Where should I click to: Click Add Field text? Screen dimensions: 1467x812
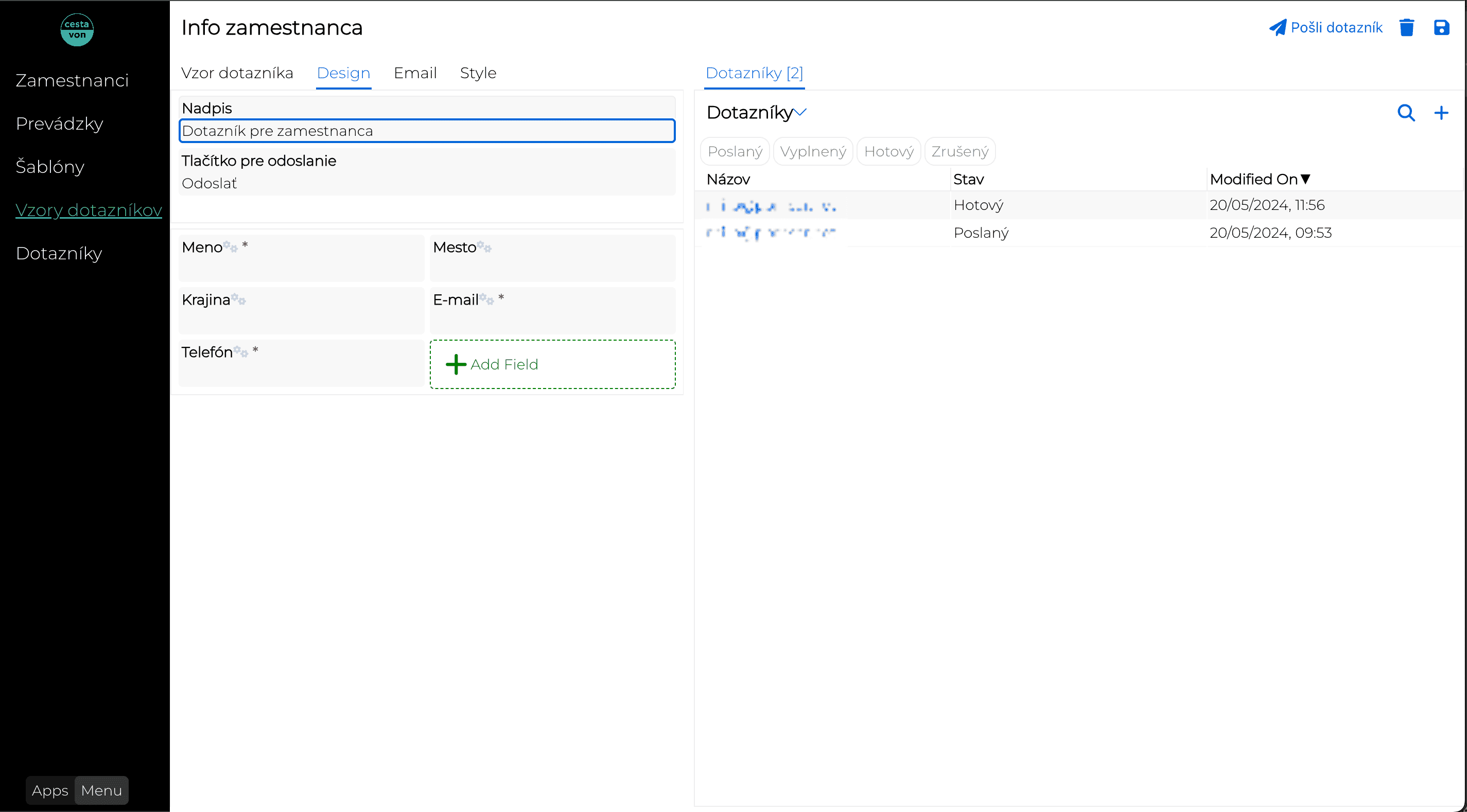[x=504, y=364]
